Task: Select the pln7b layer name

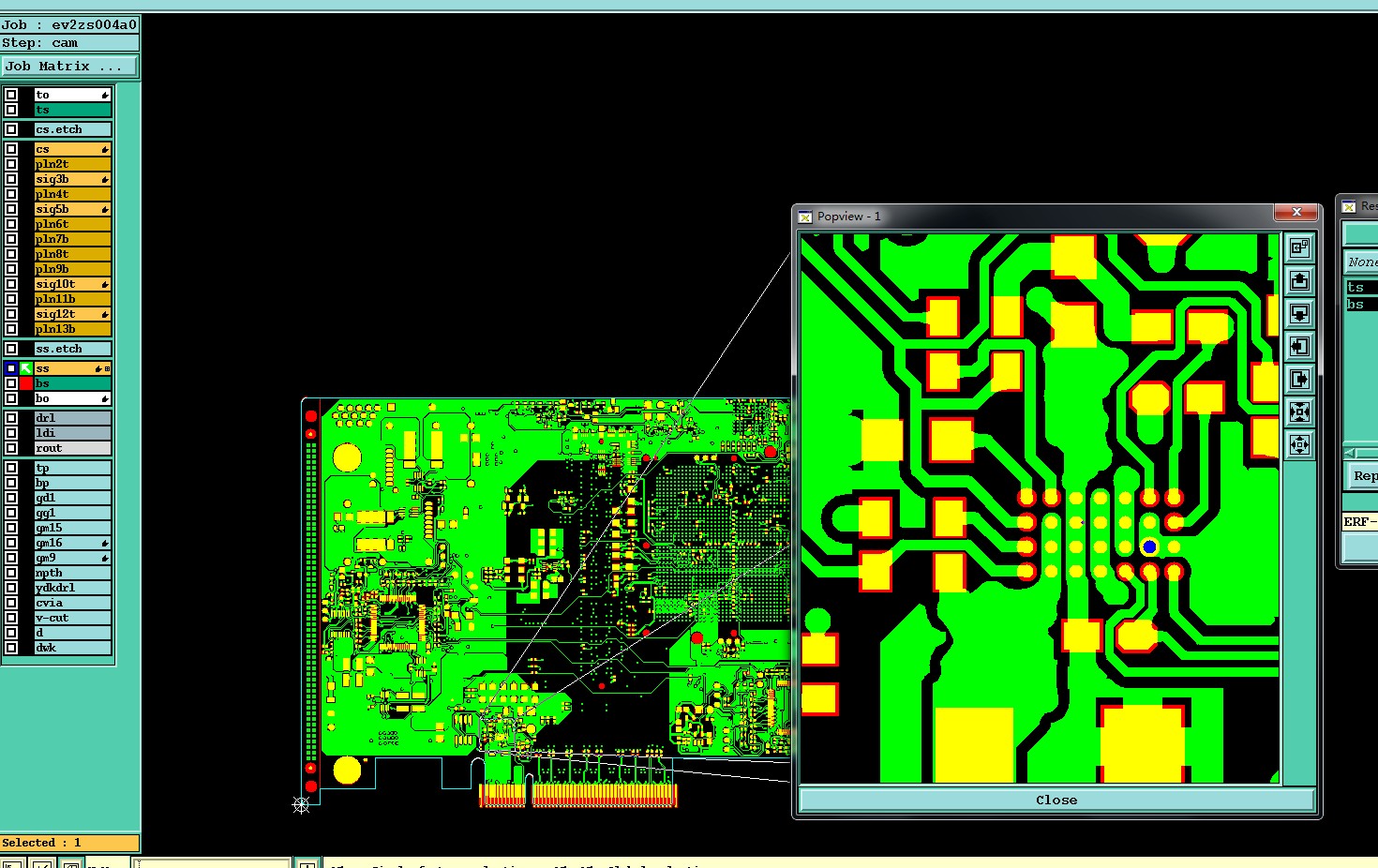Action: [72, 239]
